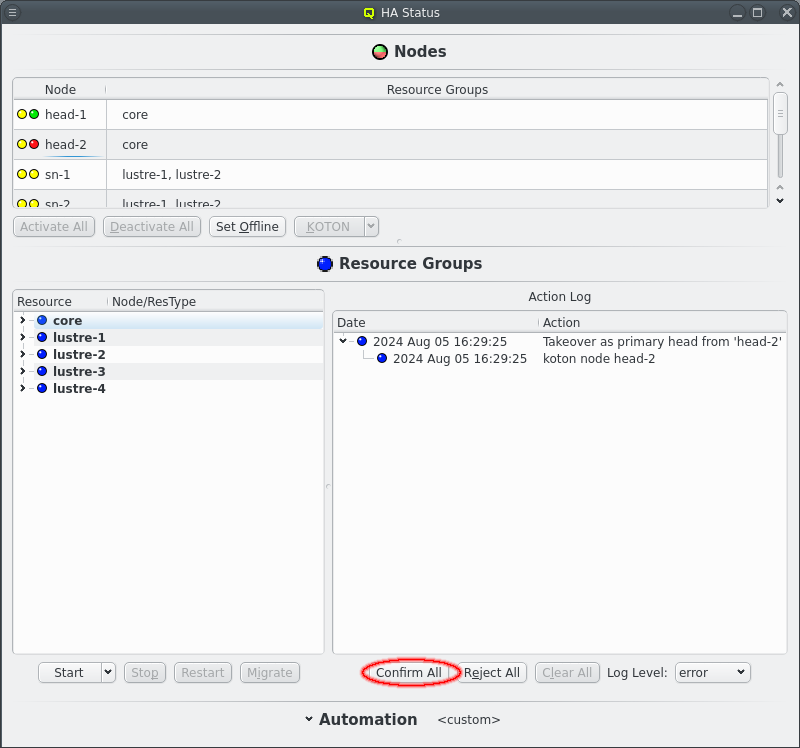Image resolution: width=800 pixels, height=748 pixels.
Task: Click the first yellow dot of sn-1
Action: pyautogui.click(x=22, y=174)
